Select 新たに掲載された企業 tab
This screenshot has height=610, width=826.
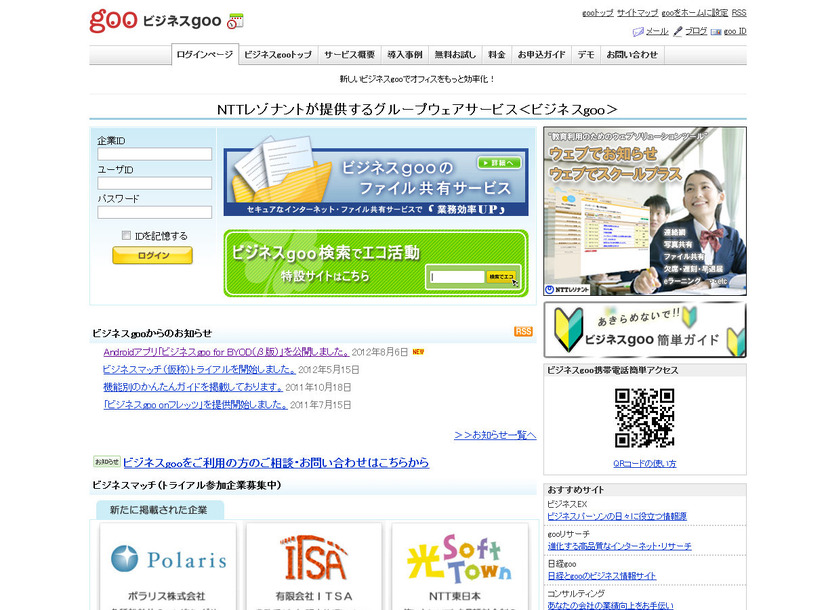[160, 510]
